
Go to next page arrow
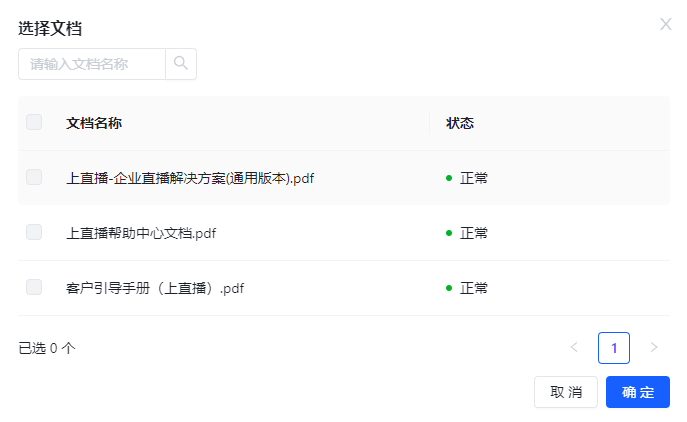(654, 348)
